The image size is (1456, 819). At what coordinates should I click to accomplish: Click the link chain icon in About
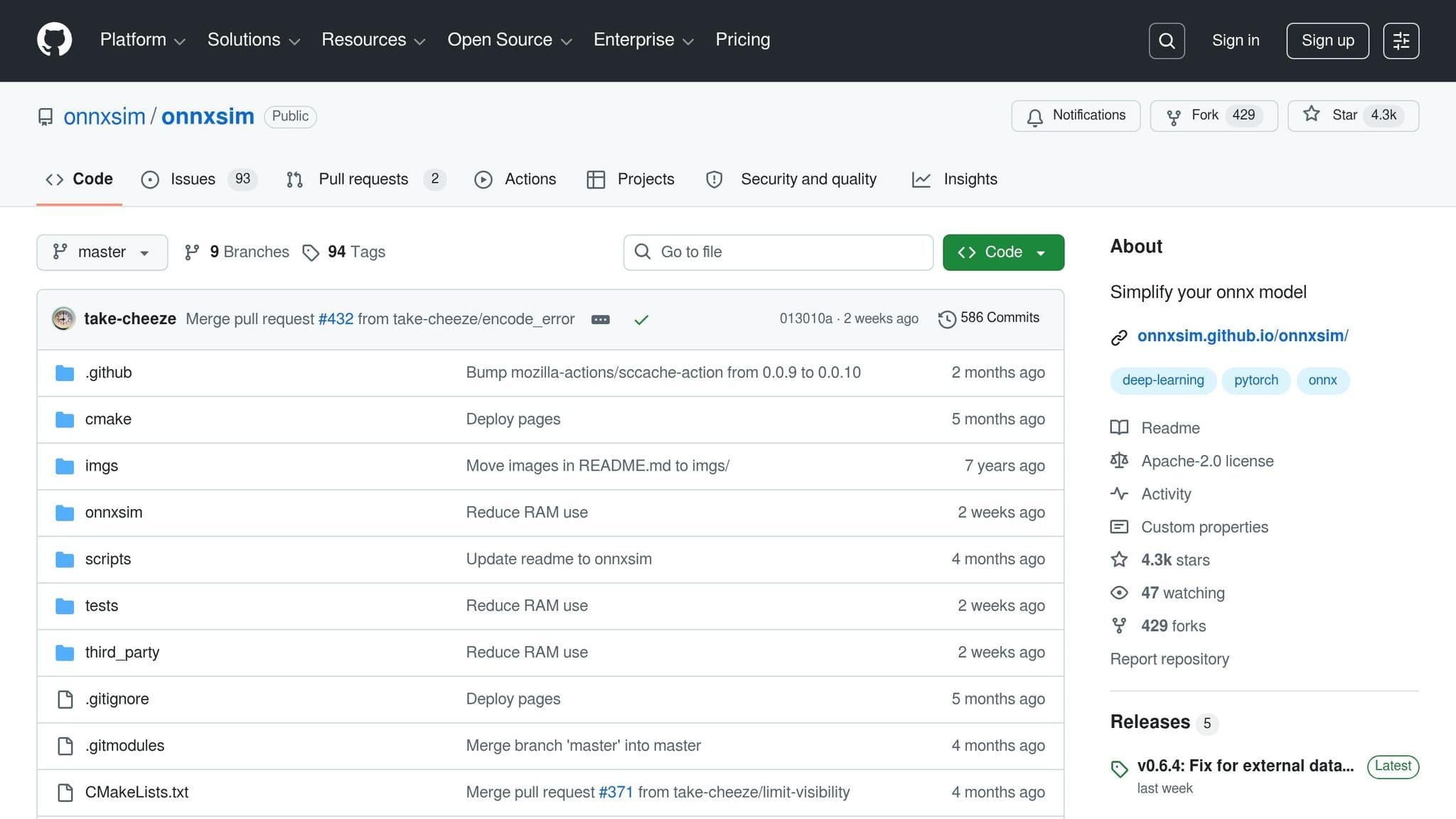pyautogui.click(x=1119, y=337)
